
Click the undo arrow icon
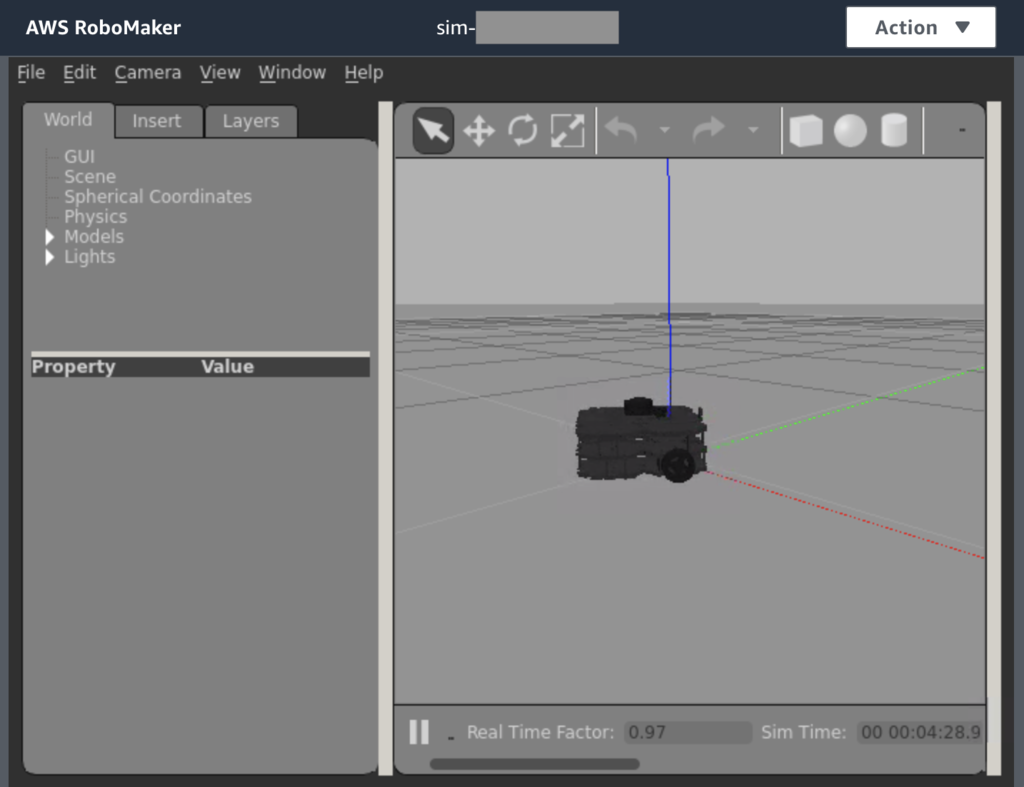(x=621, y=130)
